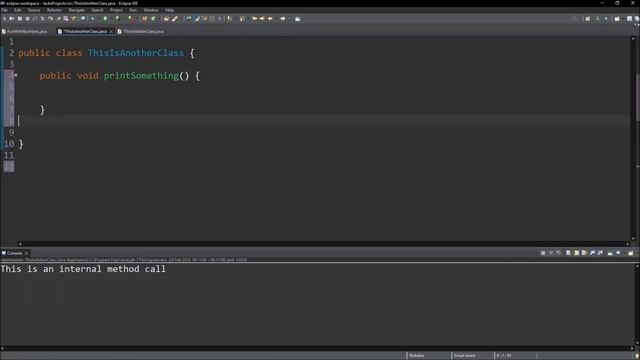Click the 'This is an internal method call' console output
This screenshot has height=360, width=640.
tap(83, 269)
